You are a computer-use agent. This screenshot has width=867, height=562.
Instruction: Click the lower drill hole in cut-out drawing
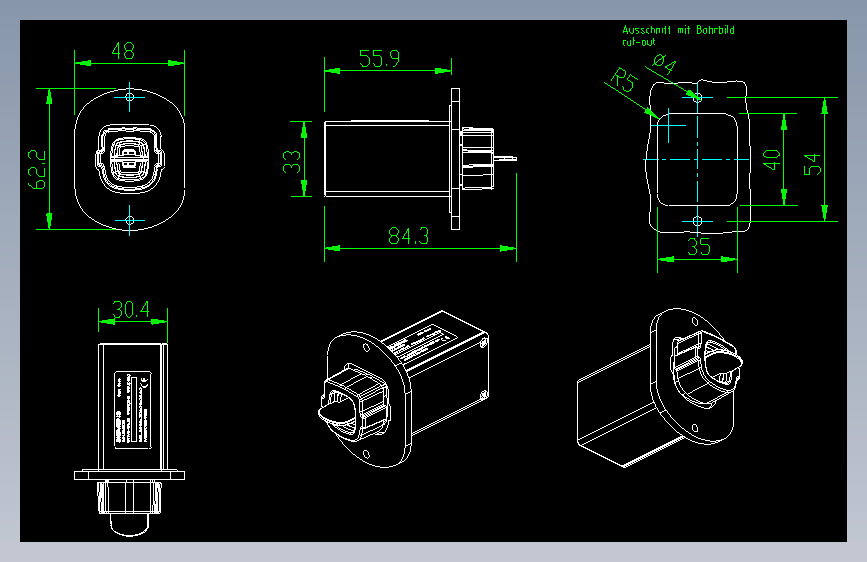pyautogui.click(x=697, y=221)
